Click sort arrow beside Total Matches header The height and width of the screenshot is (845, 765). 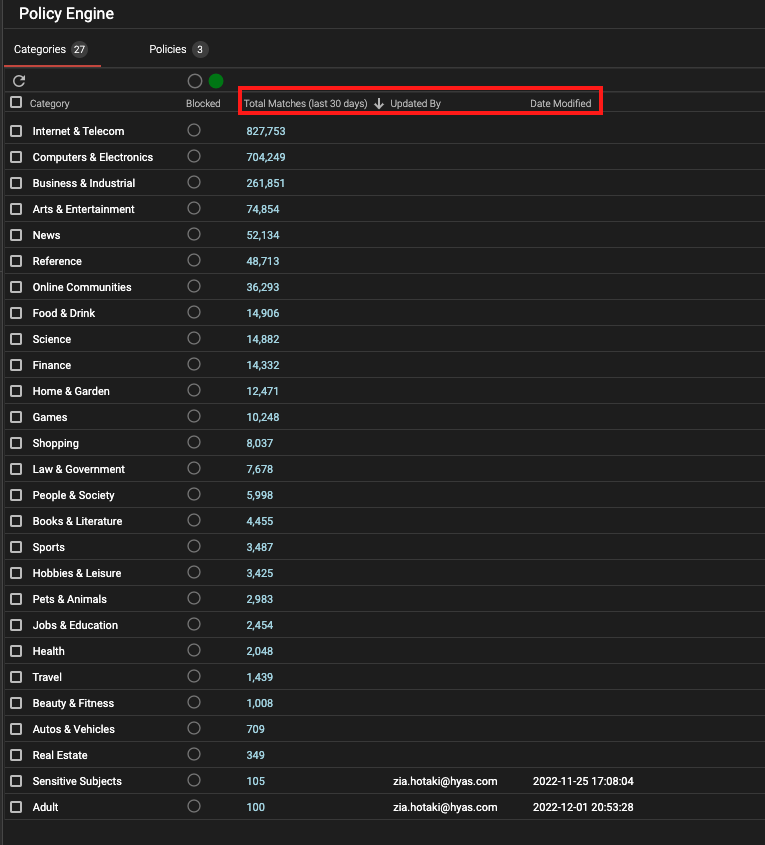pos(379,104)
